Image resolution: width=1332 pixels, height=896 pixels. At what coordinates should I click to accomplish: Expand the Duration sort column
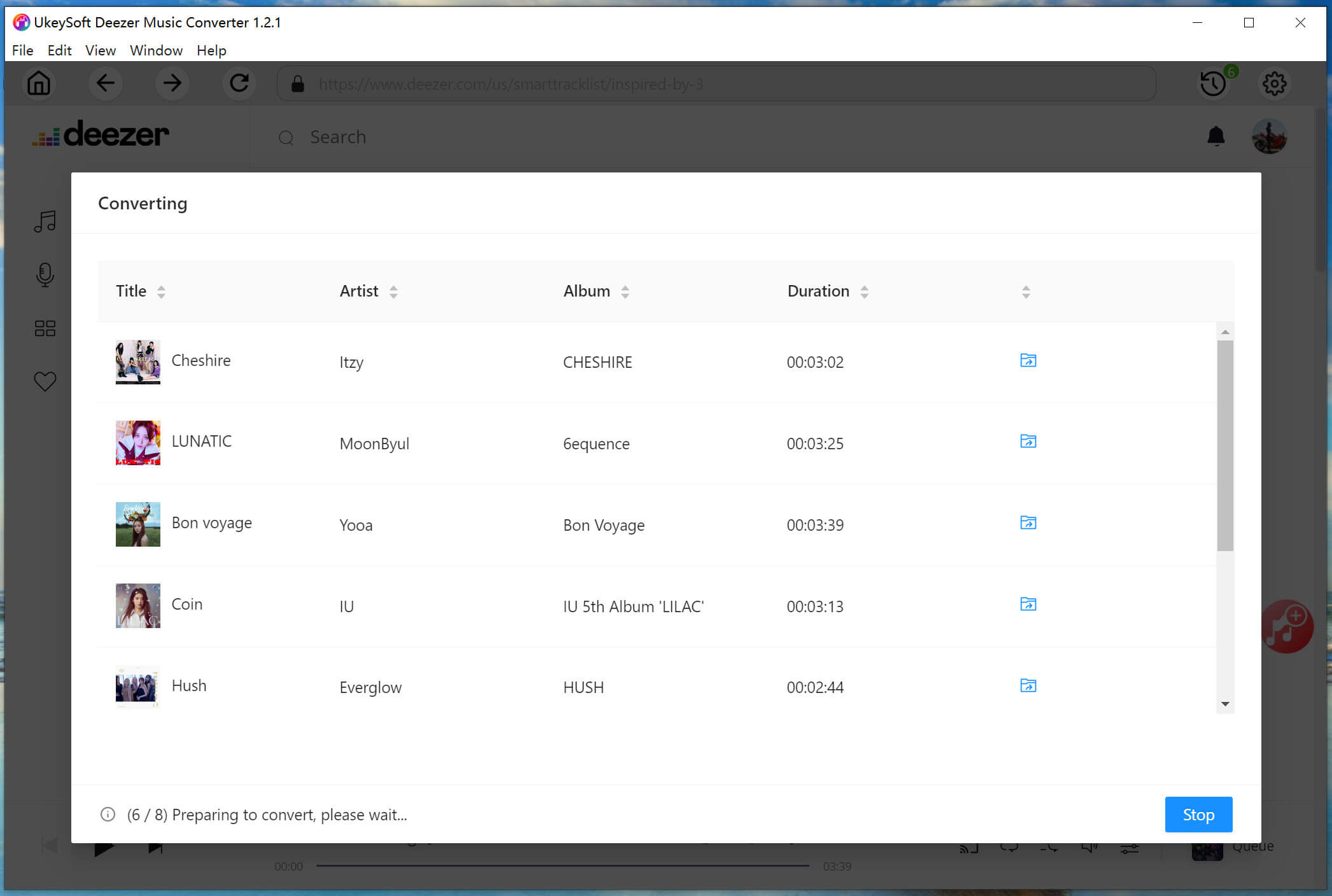[863, 291]
